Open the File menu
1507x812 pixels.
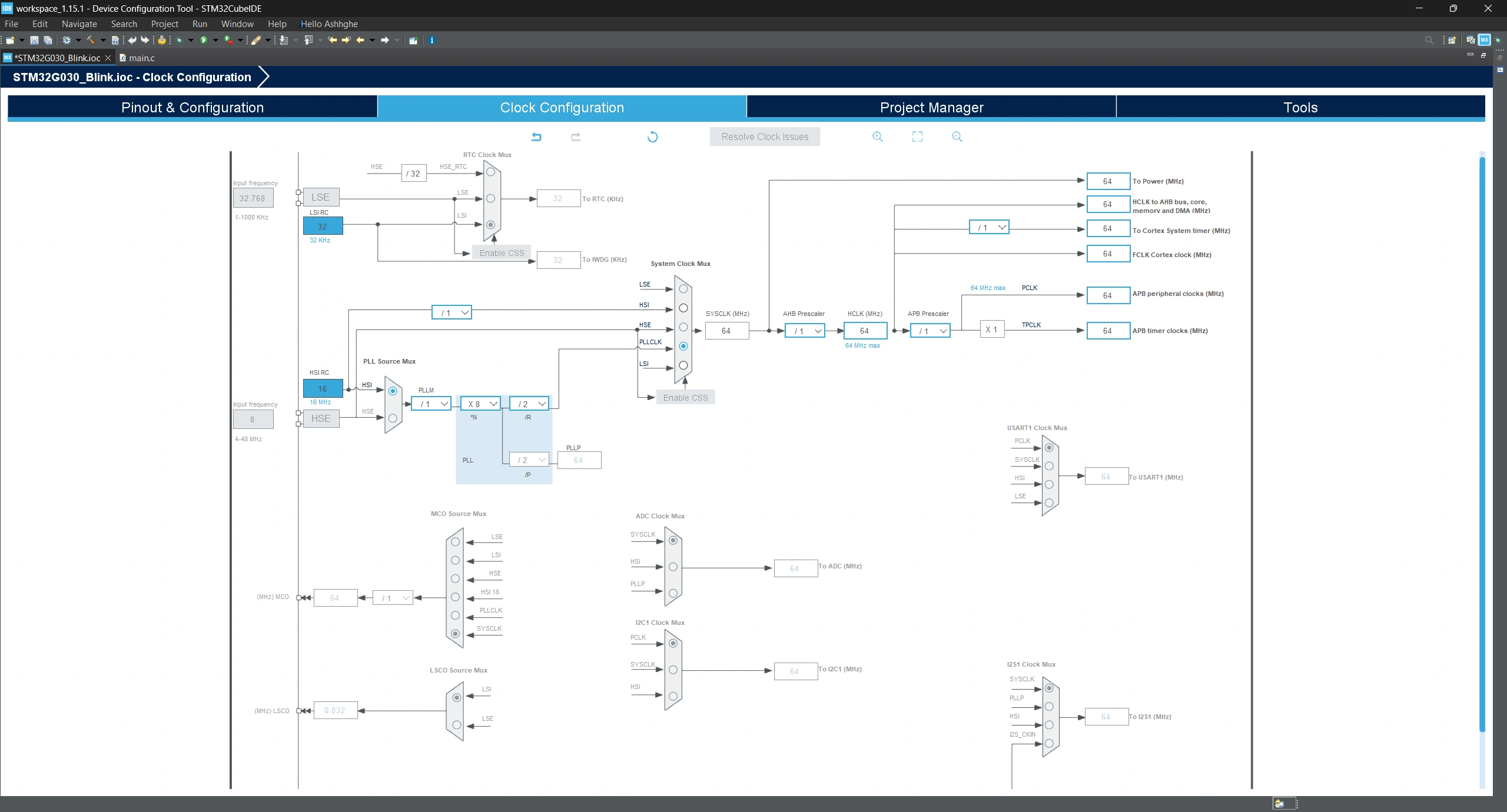coord(11,24)
